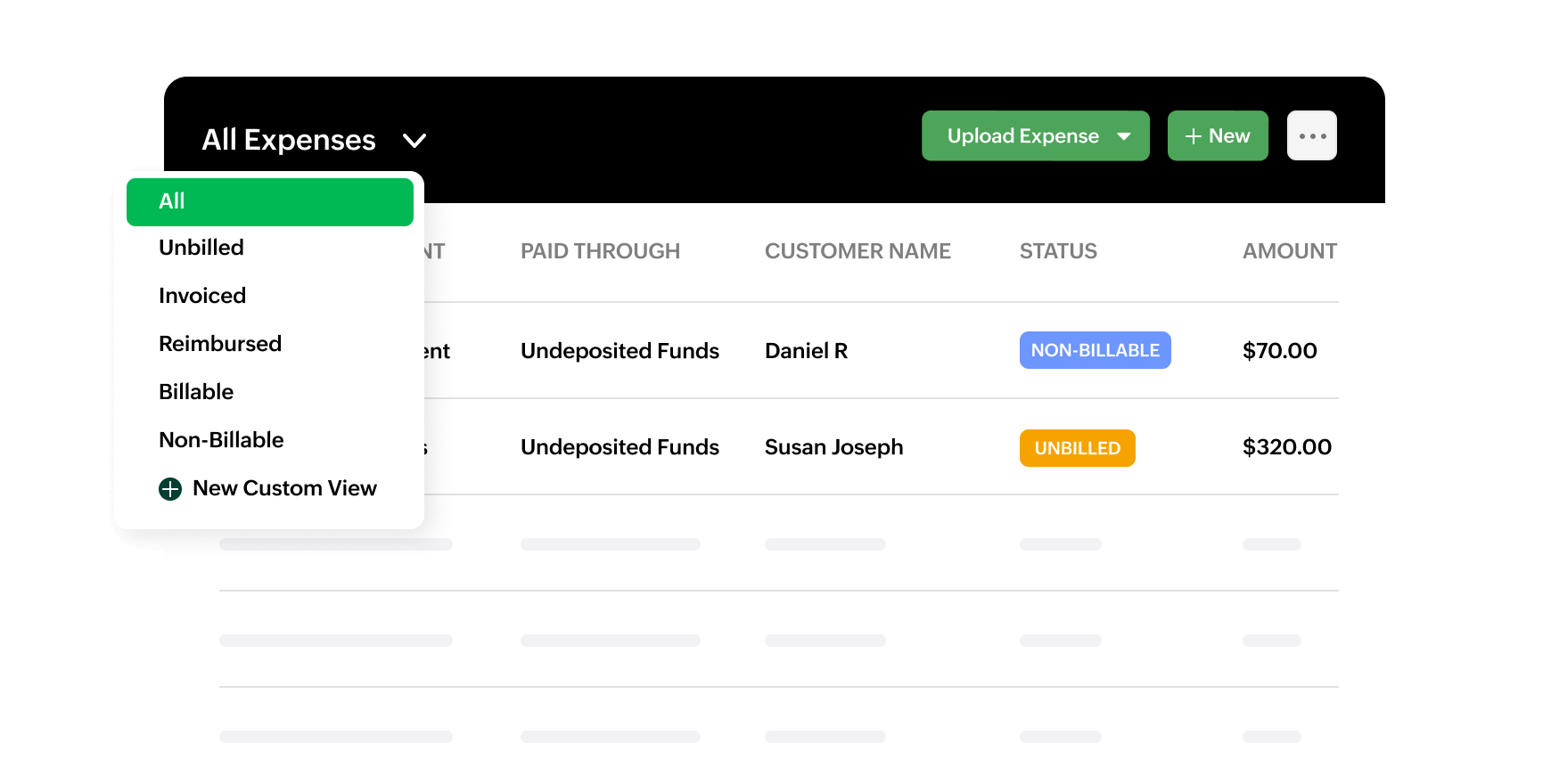Create a new expense with New button

[x=1218, y=136]
